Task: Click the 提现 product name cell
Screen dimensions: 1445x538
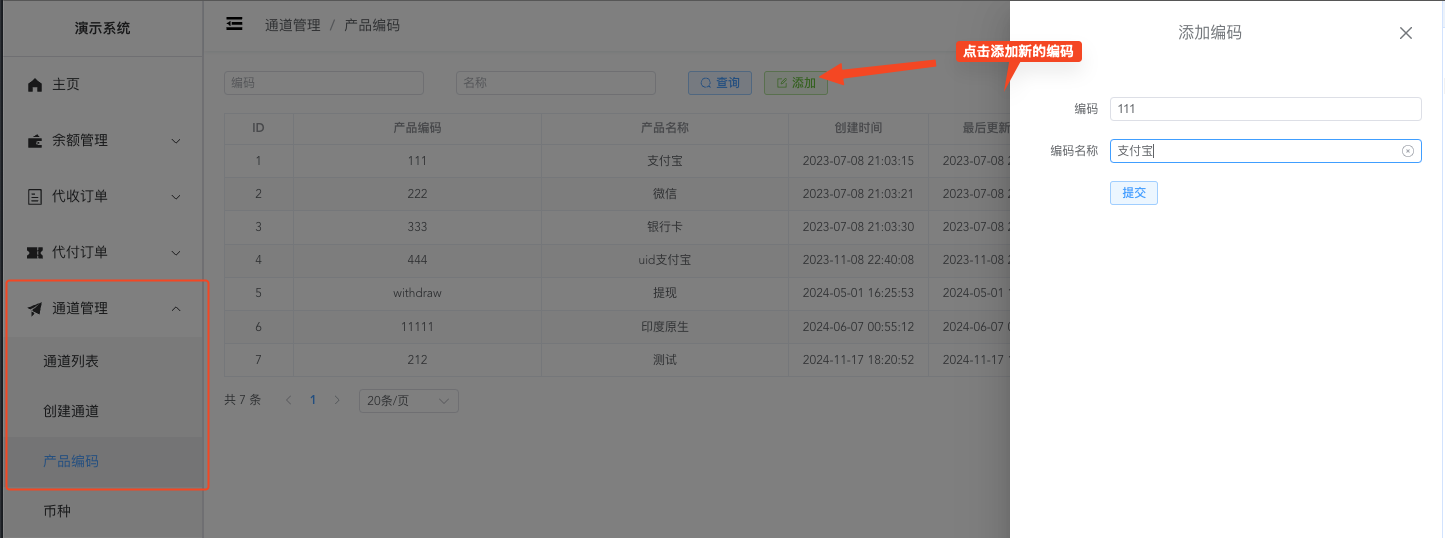Action: pyautogui.click(x=665, y=293)
